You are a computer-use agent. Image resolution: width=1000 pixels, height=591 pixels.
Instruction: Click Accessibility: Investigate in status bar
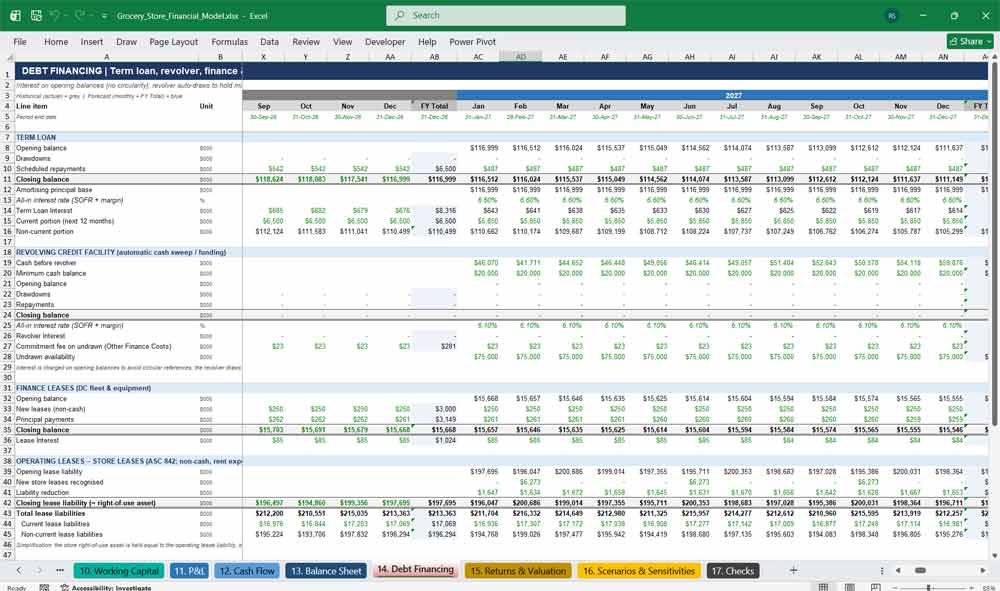pos(106,588)
